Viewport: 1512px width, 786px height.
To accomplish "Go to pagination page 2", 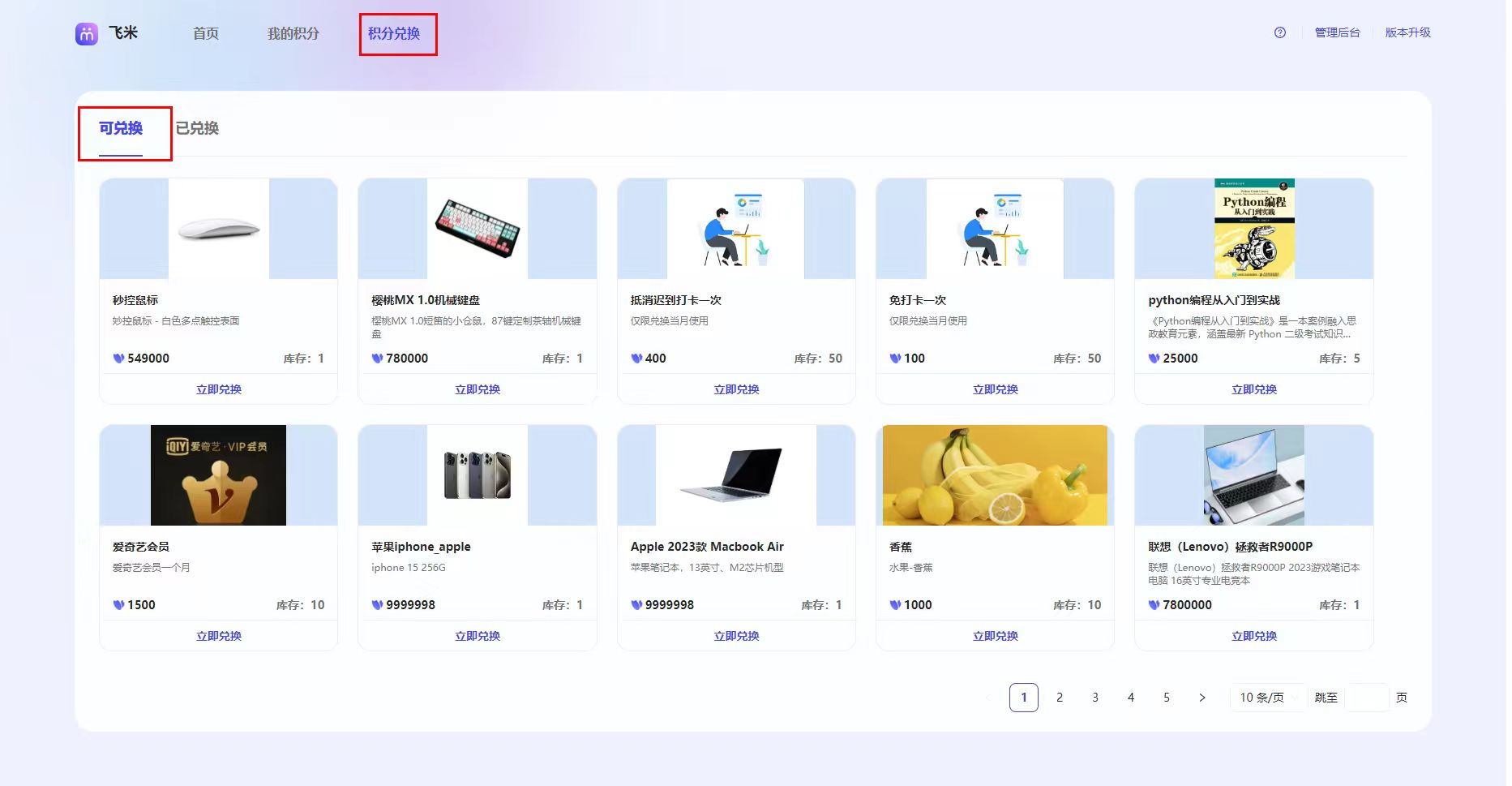I will pyautogui.click(x=1060, y=698).
